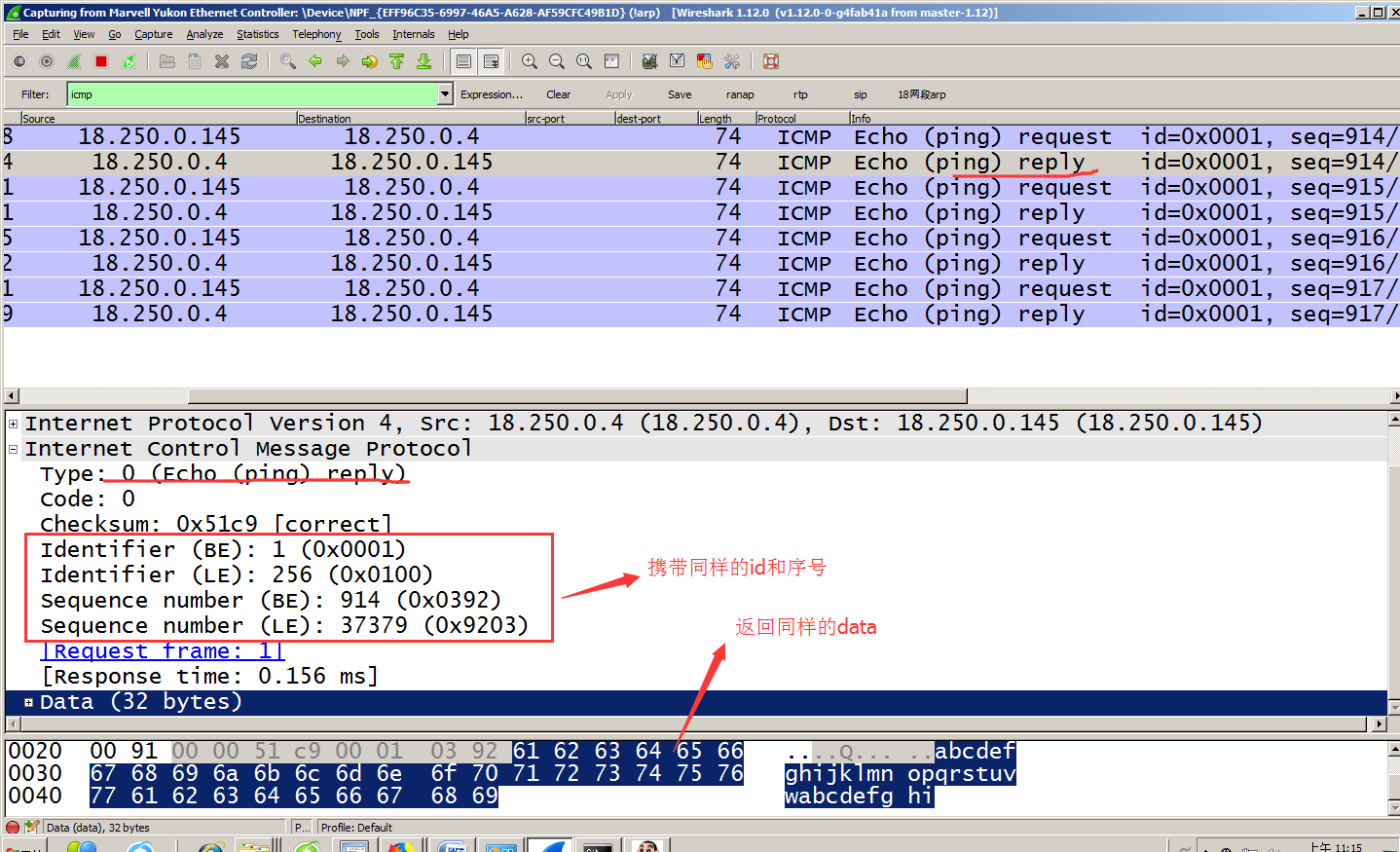
Task: Clear the display filter
Action: pos(559,94)
